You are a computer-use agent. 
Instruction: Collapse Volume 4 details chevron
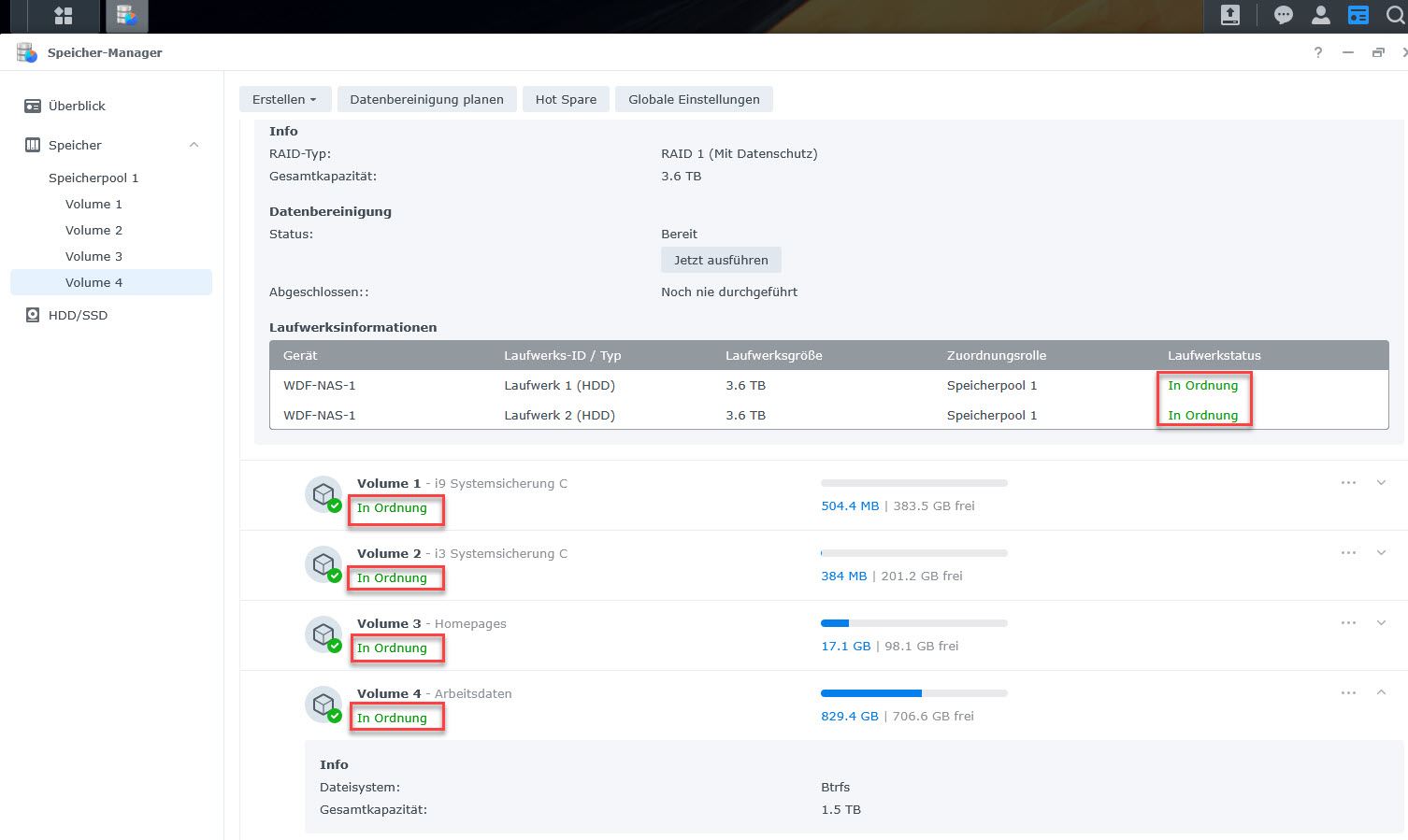click(1381, 693)
